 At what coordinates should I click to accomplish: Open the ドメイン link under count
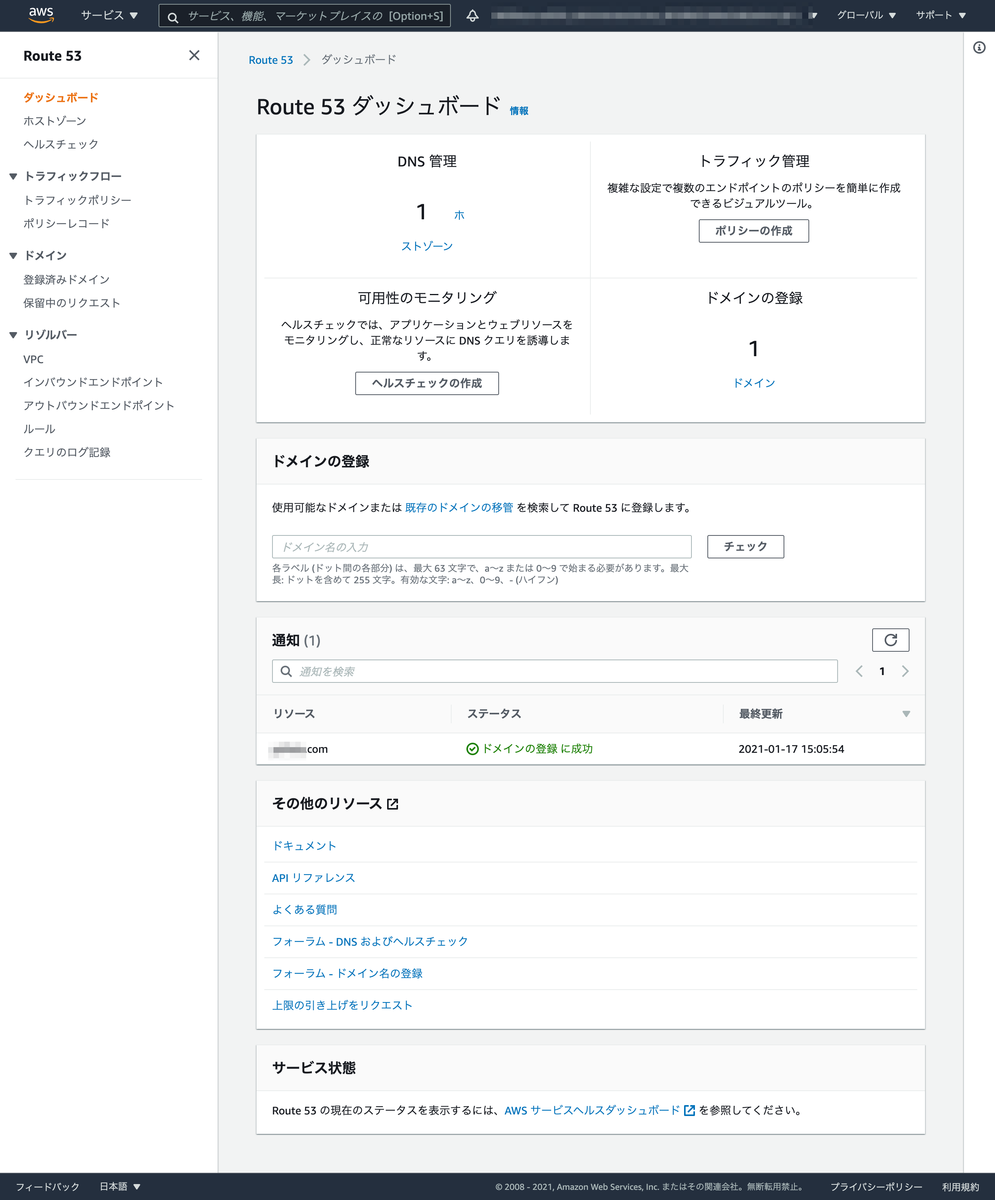coord(754,383)
